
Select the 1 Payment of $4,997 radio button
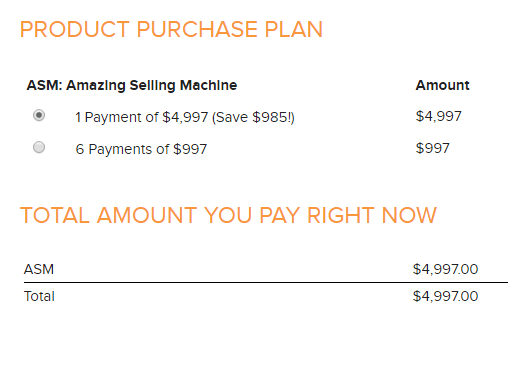(39, 115)
